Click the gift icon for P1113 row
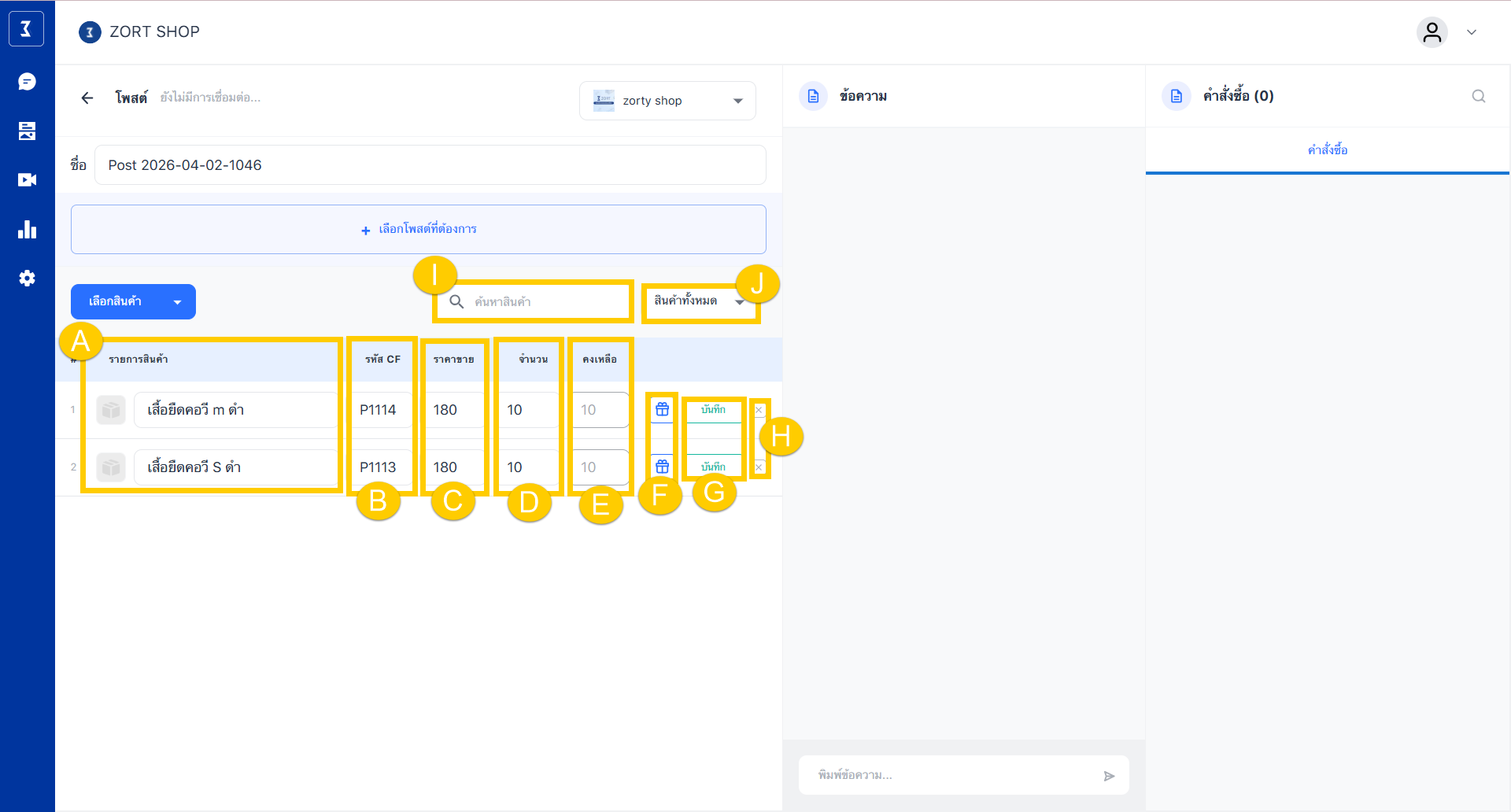This screenshot has width=1511, height=812. (662, 467)
